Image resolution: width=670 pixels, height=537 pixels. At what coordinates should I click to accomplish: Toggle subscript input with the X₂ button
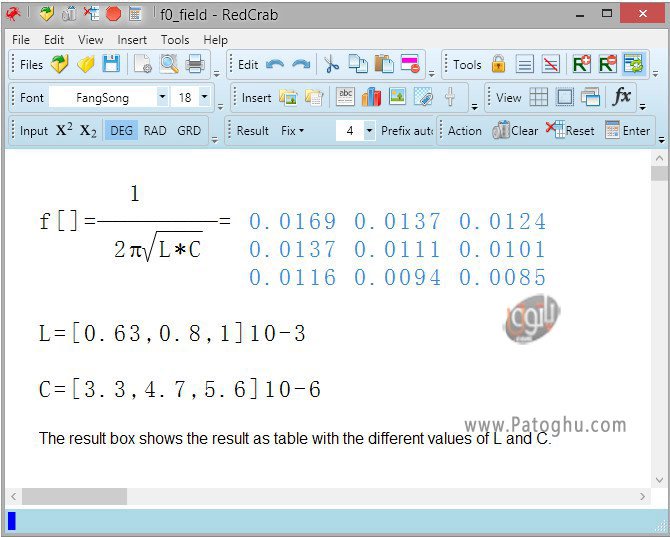point(88,131)
